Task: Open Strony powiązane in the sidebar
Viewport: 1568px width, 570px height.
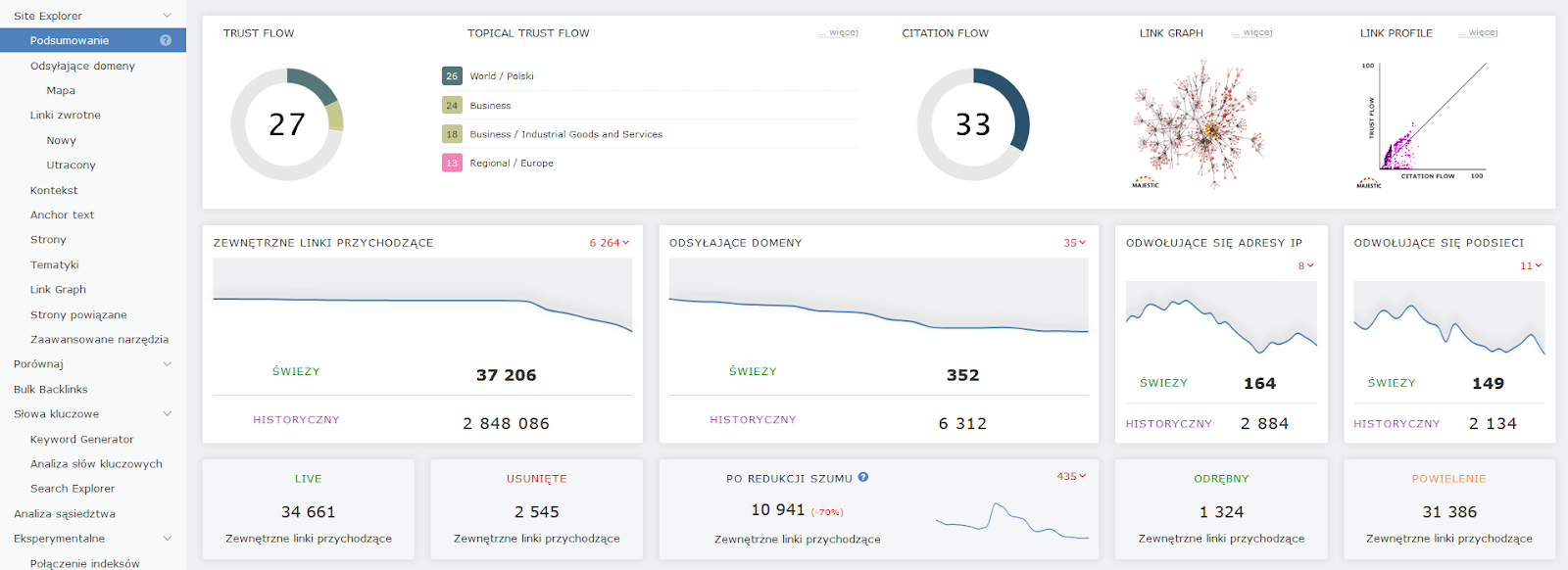Action: click(x=78, y=314)
